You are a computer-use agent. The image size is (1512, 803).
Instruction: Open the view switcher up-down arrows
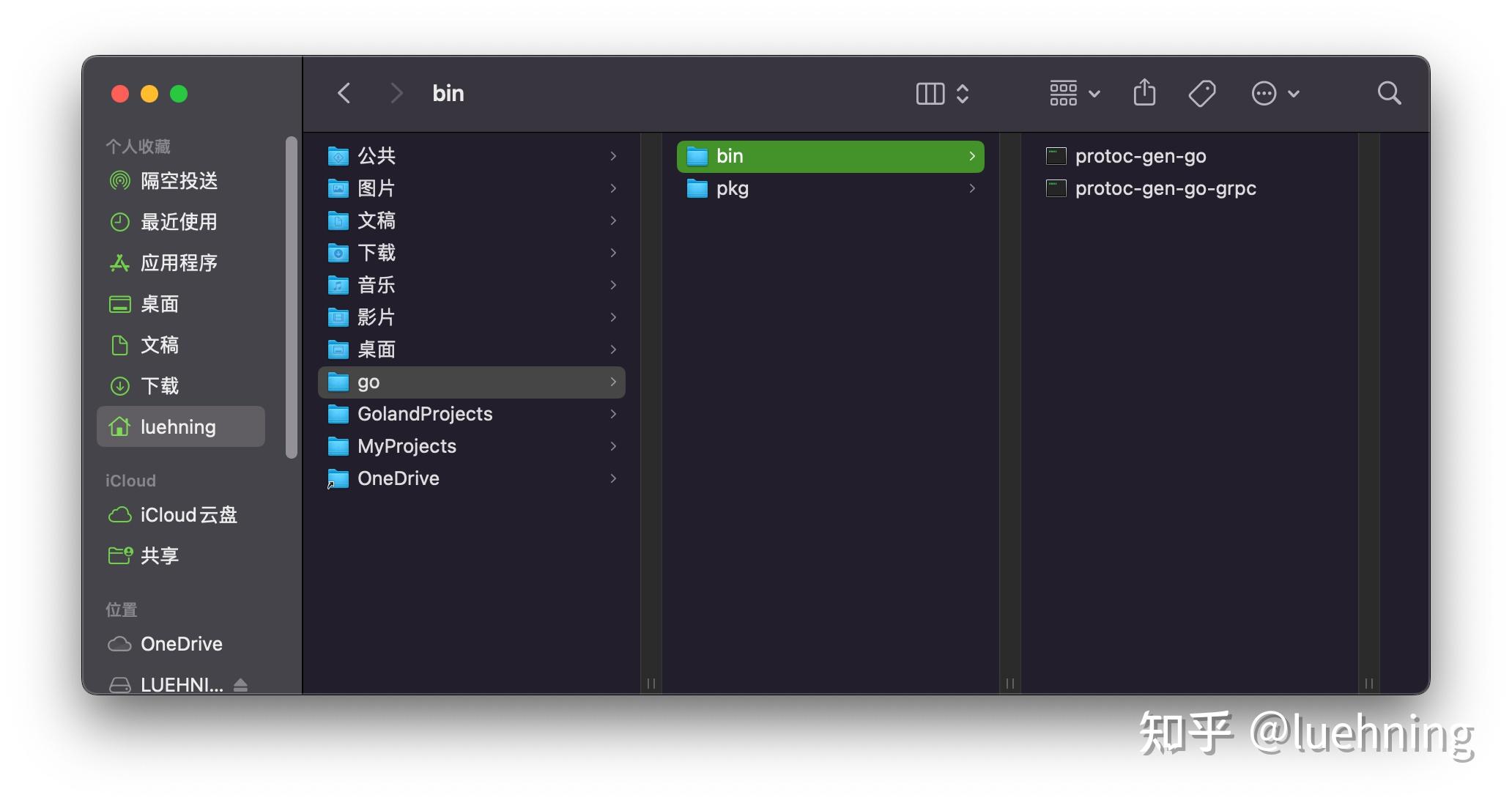pyautogui.click(x=963, y=94)
